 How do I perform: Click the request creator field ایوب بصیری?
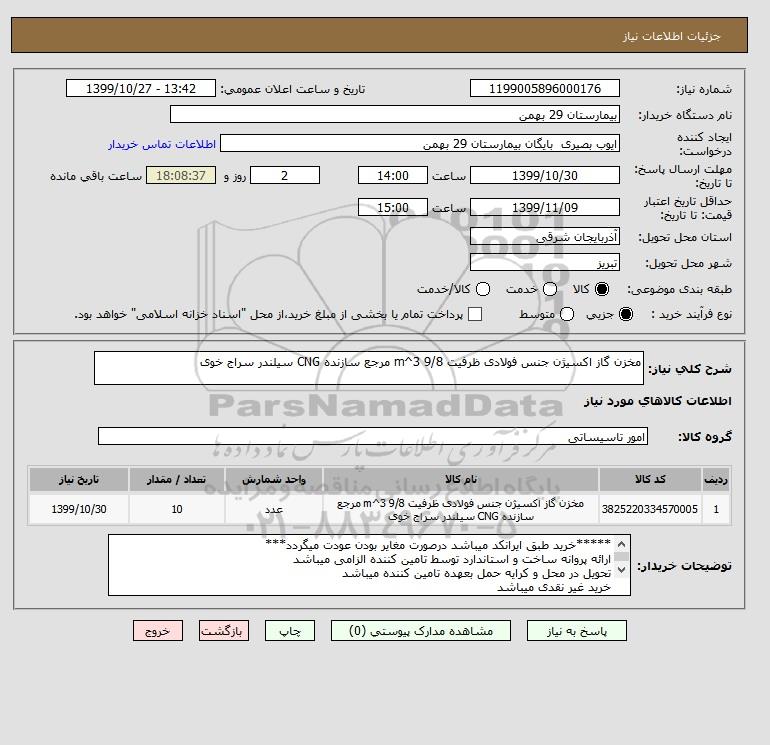click(x=420, y=143)
